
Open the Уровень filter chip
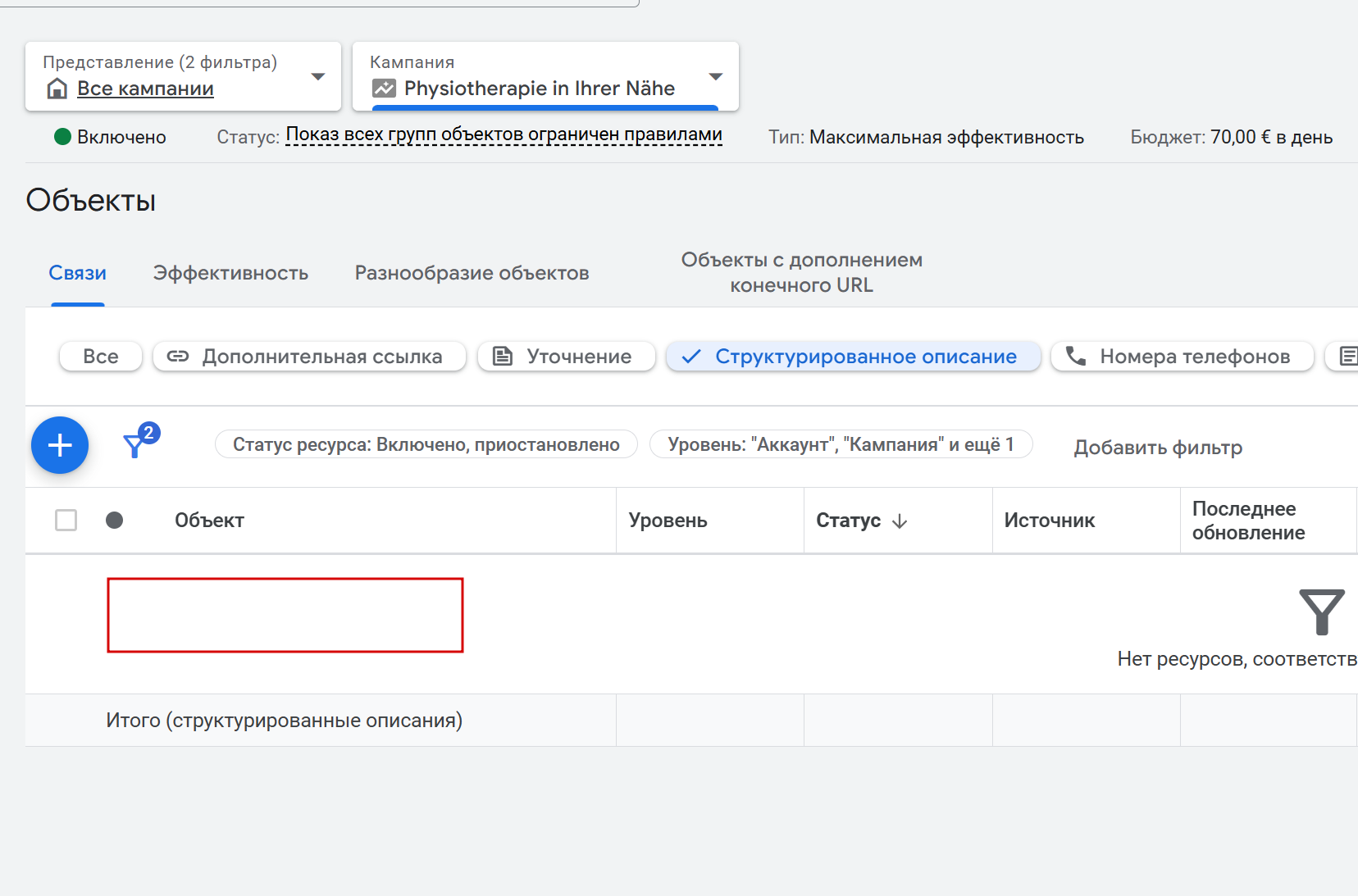(841, 444)
